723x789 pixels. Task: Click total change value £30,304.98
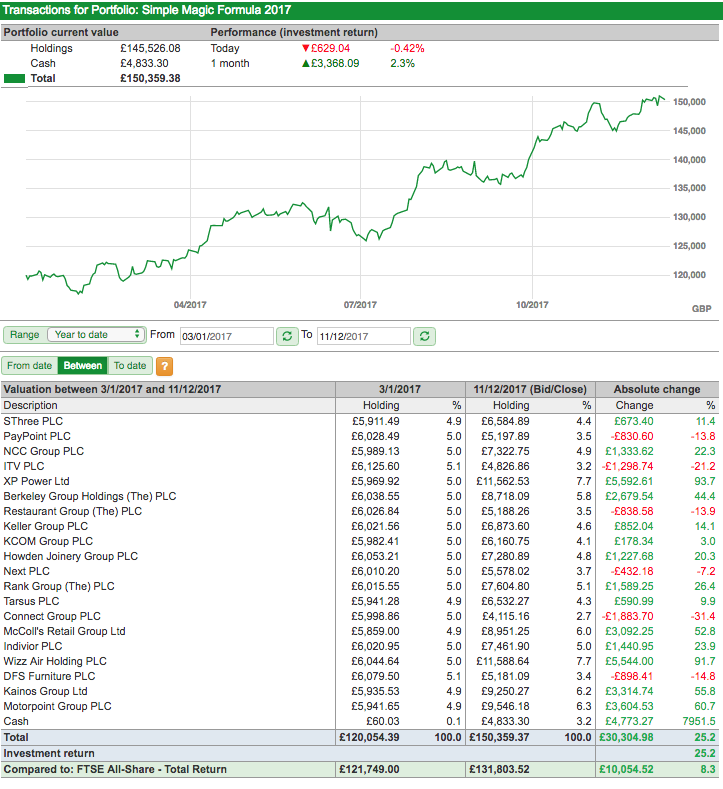626,738
